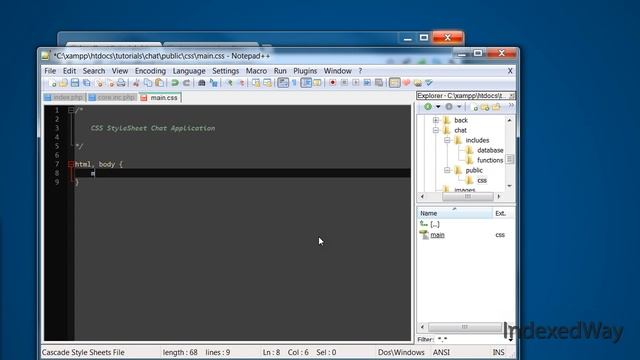Toggle Synchronize Vertical Scrolling button
Viewport: 640px width, 360px height.
256,83
